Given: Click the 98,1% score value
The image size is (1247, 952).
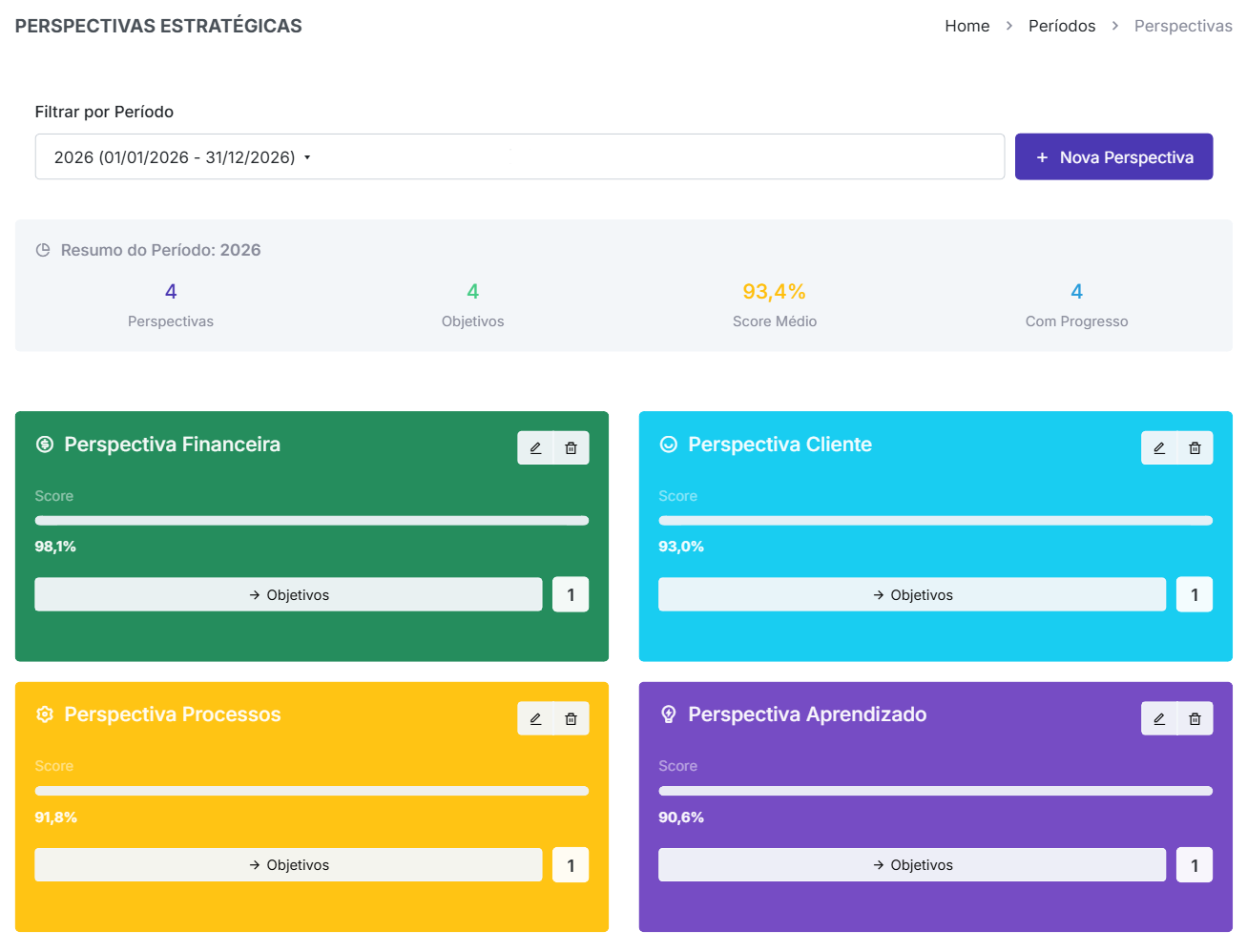Looking at the screenshot, I should click(55, 547).
